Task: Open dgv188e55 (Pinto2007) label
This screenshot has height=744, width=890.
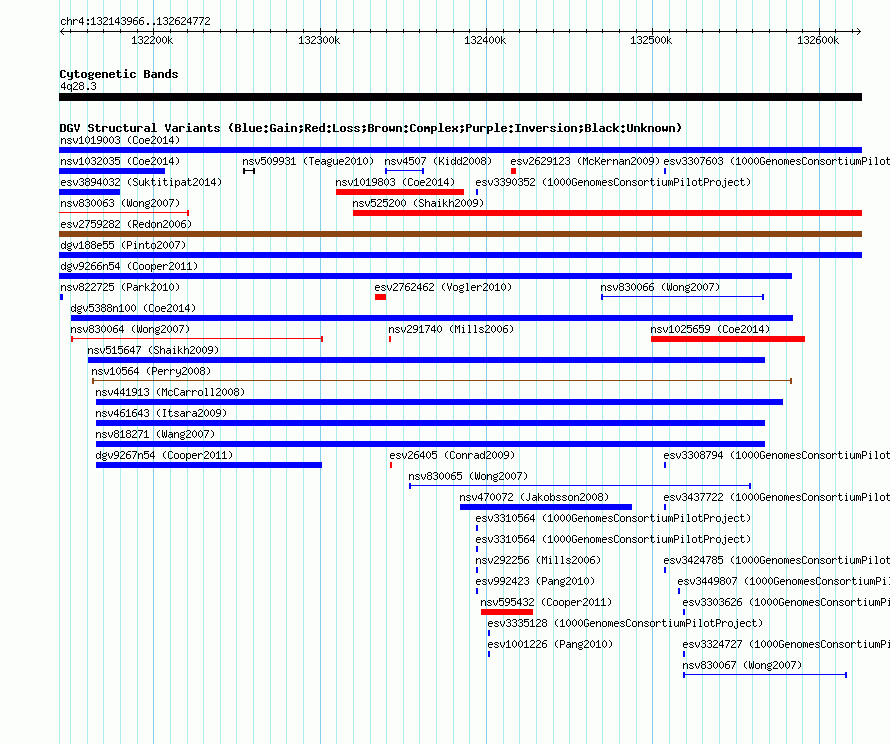Action: [123, 245]
